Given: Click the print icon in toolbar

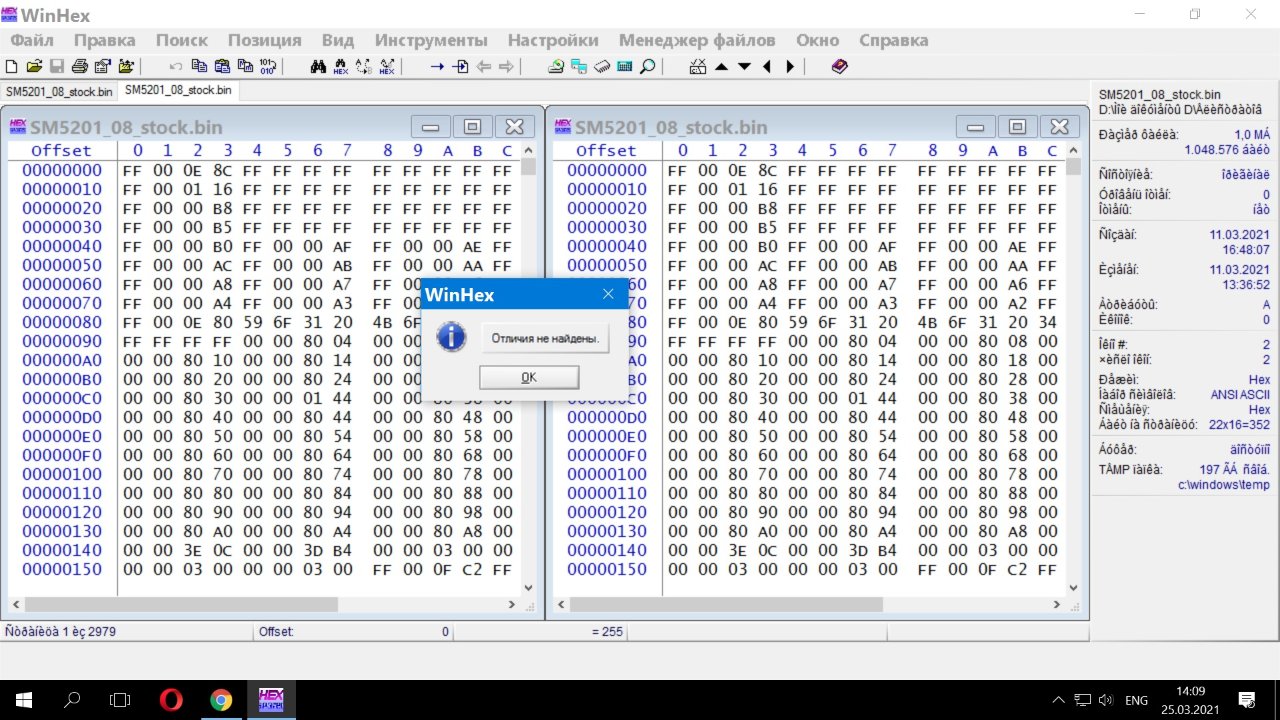Looking at the screenshot, I should click(x=79, y=67).
